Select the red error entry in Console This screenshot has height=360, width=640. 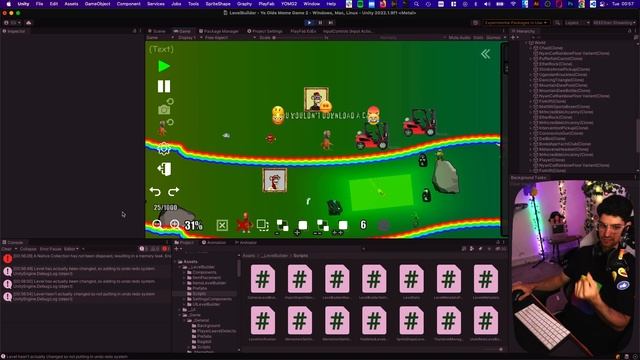(x=86, y=258)
